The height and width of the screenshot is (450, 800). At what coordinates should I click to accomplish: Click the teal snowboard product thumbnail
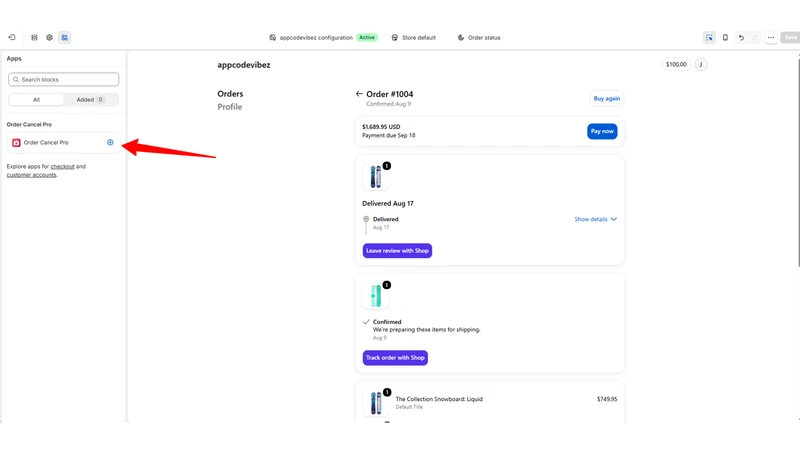[x=376, y=296]
